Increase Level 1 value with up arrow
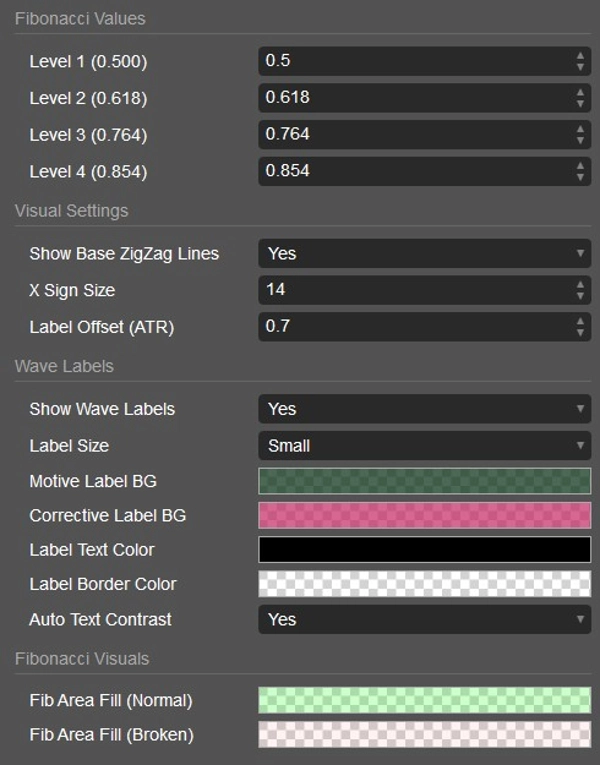The height and width of the screenshot is (765, 600). click(580, 56)
